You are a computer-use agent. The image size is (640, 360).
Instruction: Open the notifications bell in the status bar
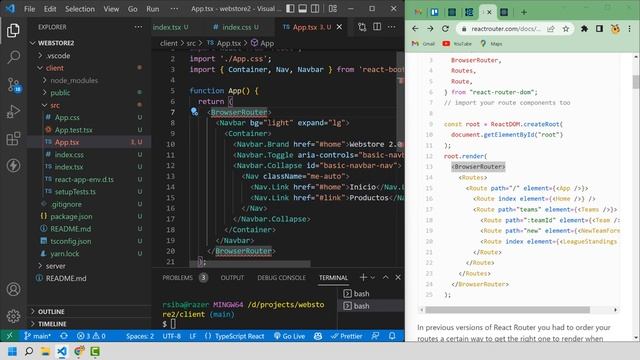click(392, 336)
